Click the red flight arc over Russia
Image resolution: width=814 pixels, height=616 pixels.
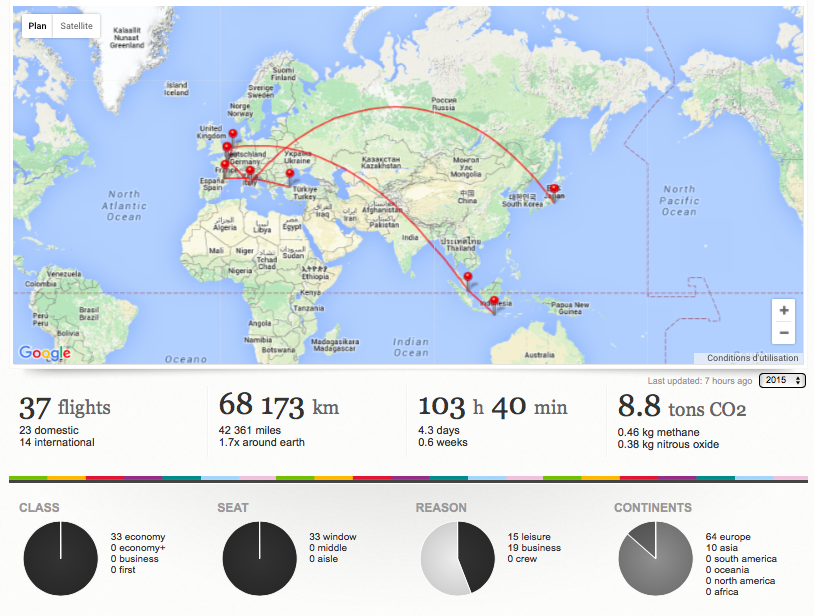[395, 107]
